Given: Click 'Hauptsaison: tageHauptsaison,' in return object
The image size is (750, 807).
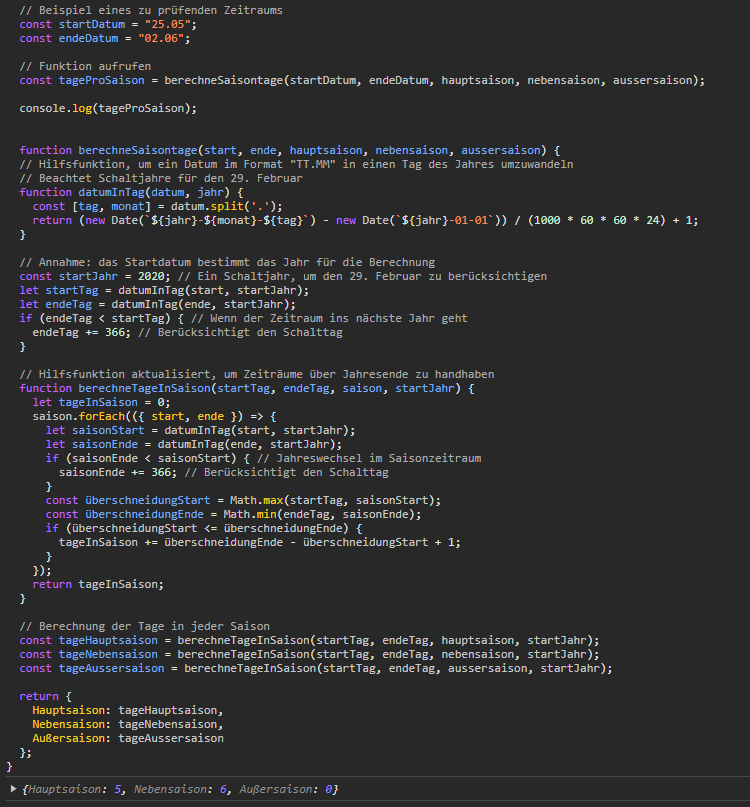Looking at the screenshot, I should click(x=128, y=710).
